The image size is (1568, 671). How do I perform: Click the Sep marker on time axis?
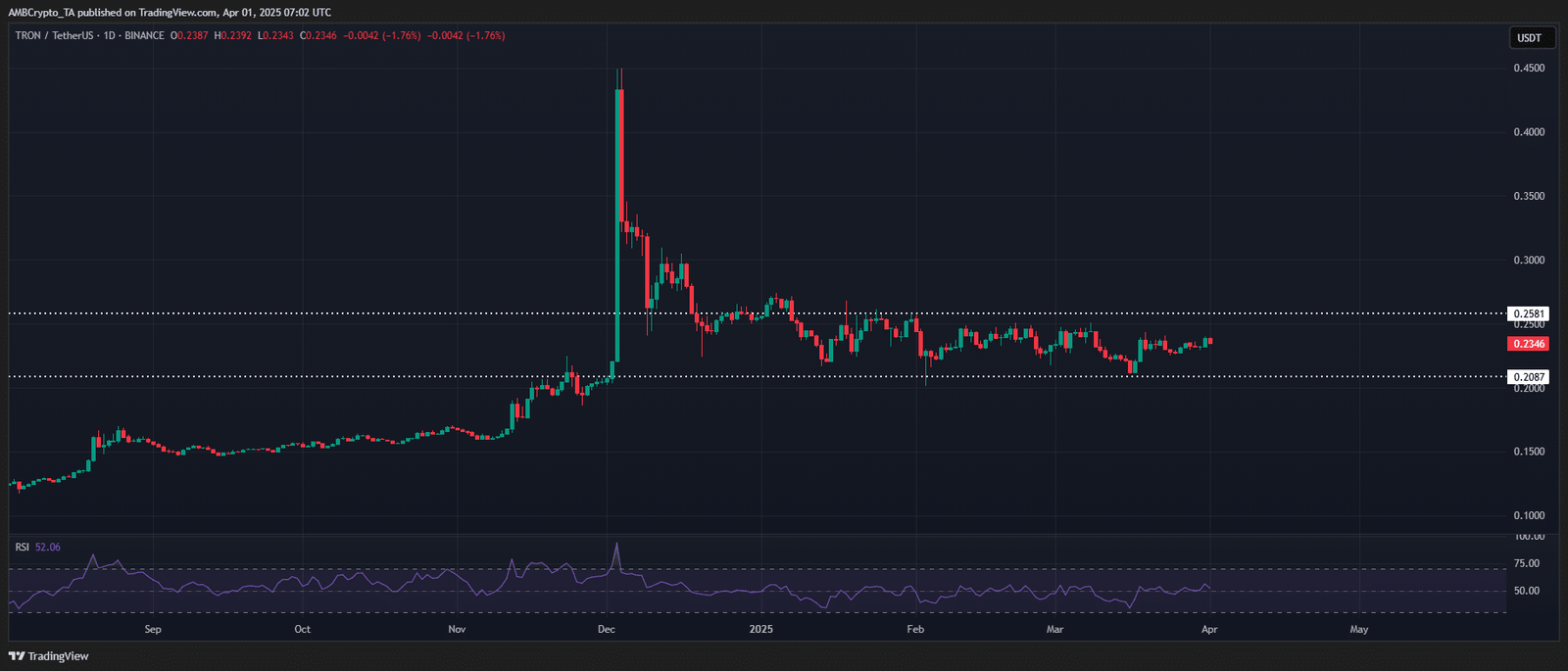pyautogui.click(x=153, y=629)
